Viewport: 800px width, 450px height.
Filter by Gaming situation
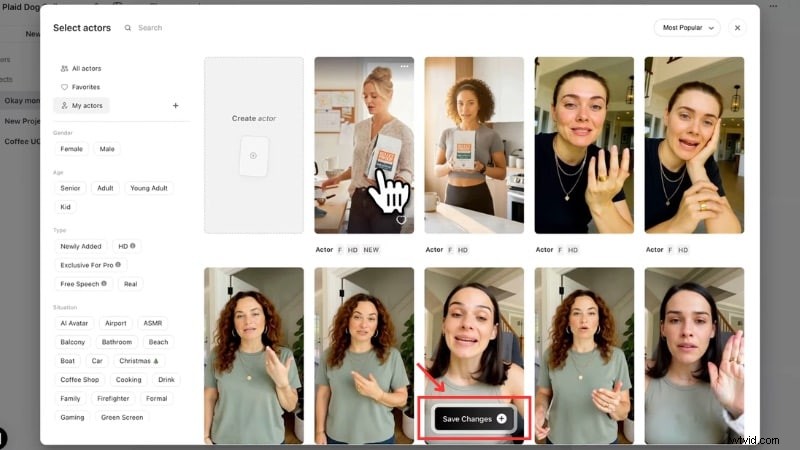coord(72,418)
